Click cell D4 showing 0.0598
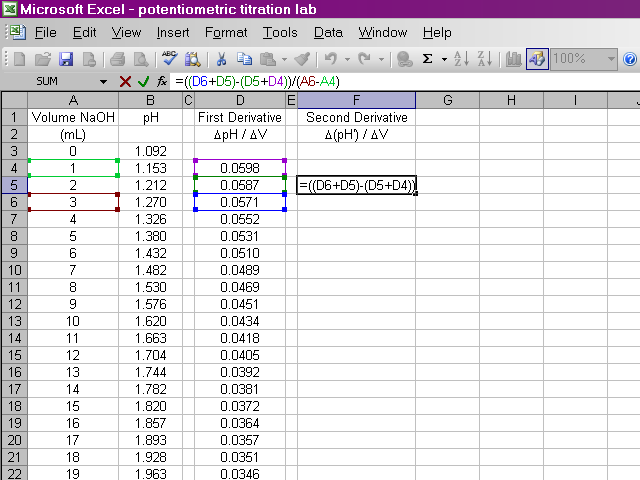Viewport: 640px width, 480px height. [x=240, y=168]
